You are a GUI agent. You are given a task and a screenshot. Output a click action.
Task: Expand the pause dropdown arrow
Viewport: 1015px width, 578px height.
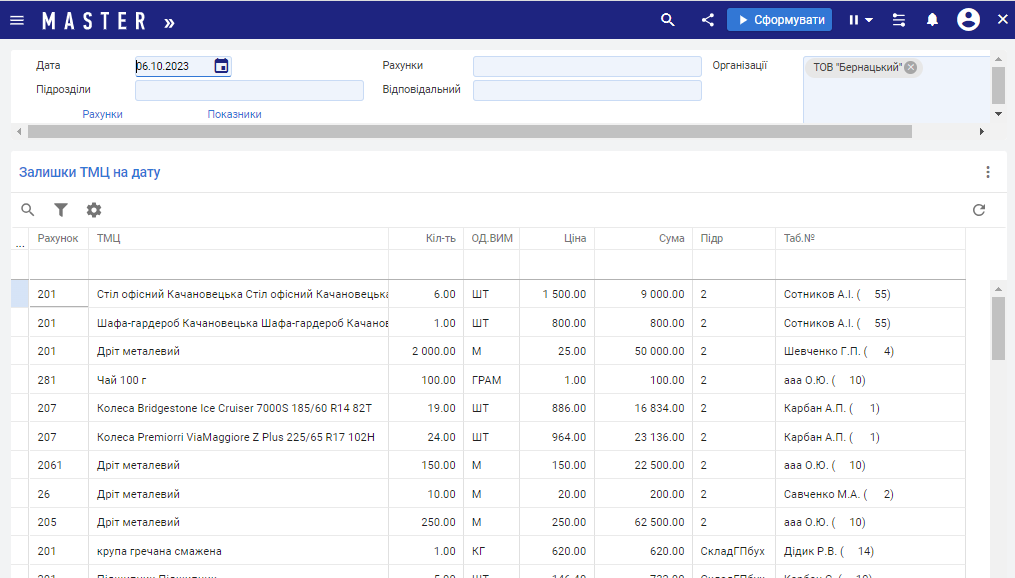(x=869, y=20)
